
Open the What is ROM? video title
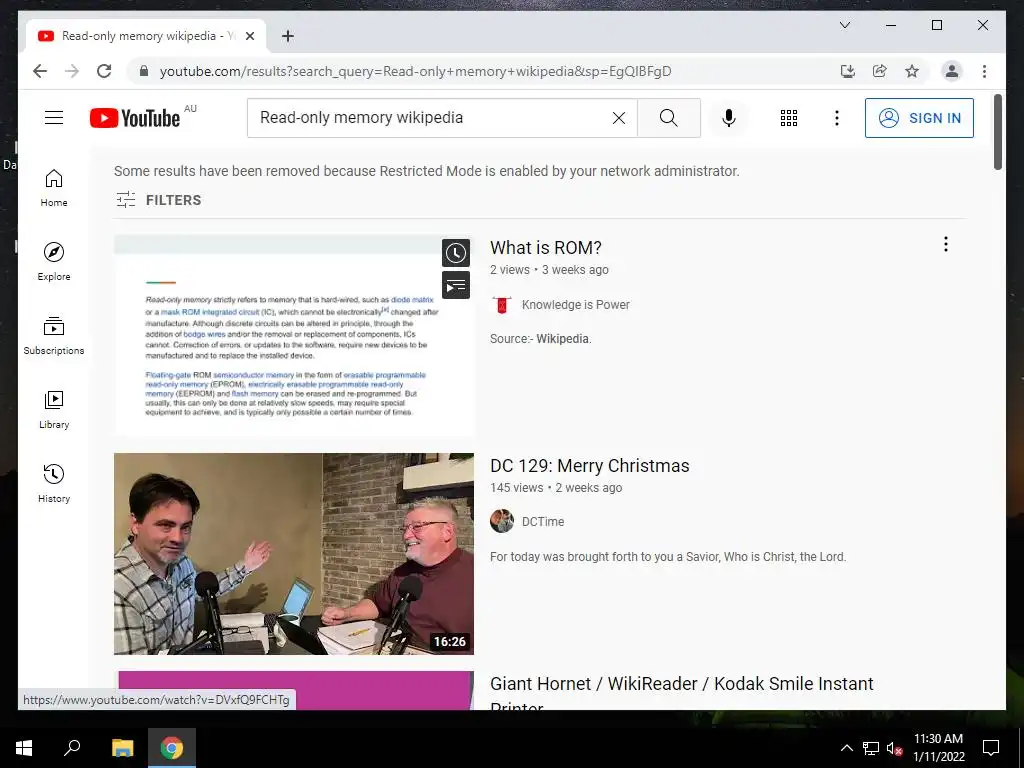[x=545, y=248]
